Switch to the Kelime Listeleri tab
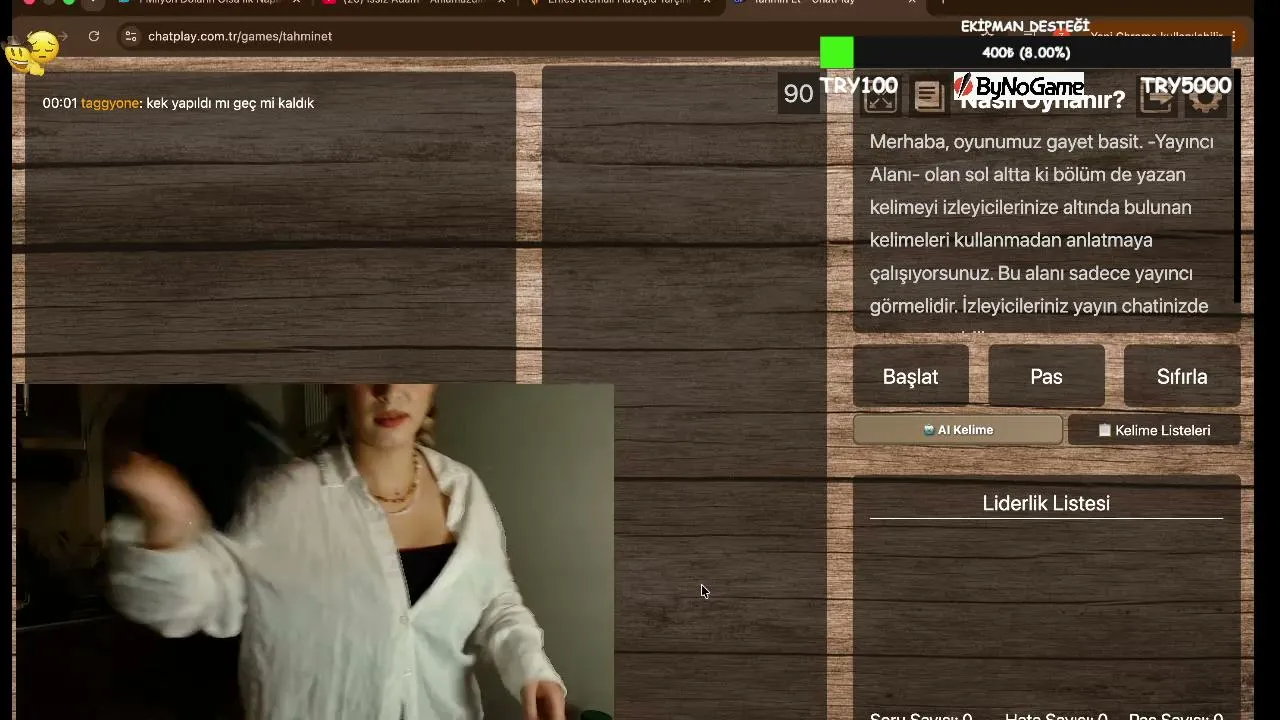This screenshot has height=720, width=1280. pyautogui.click(x=1154, y=430)
